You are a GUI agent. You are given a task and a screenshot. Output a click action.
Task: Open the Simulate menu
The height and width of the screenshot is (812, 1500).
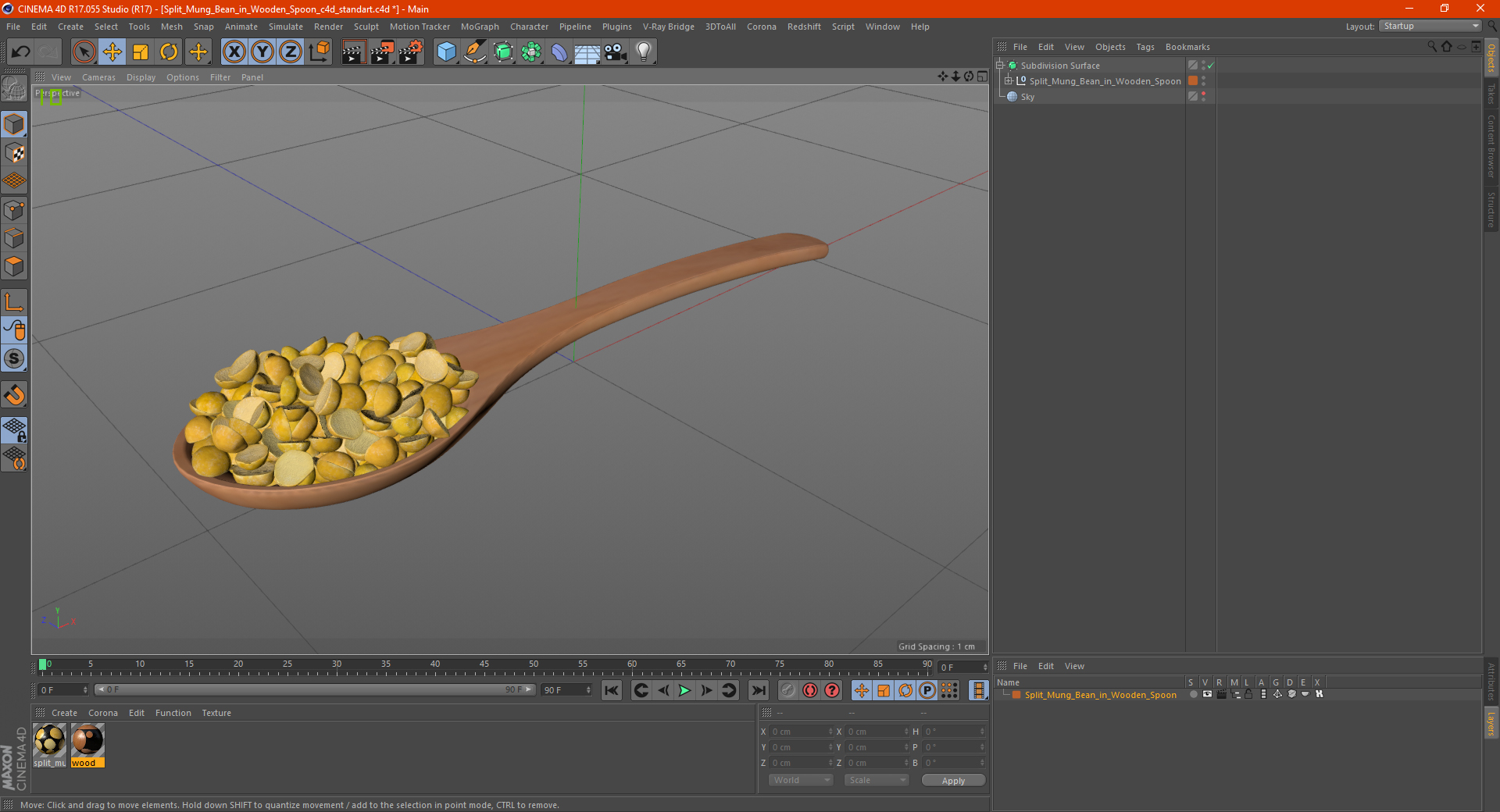point(286,27)
